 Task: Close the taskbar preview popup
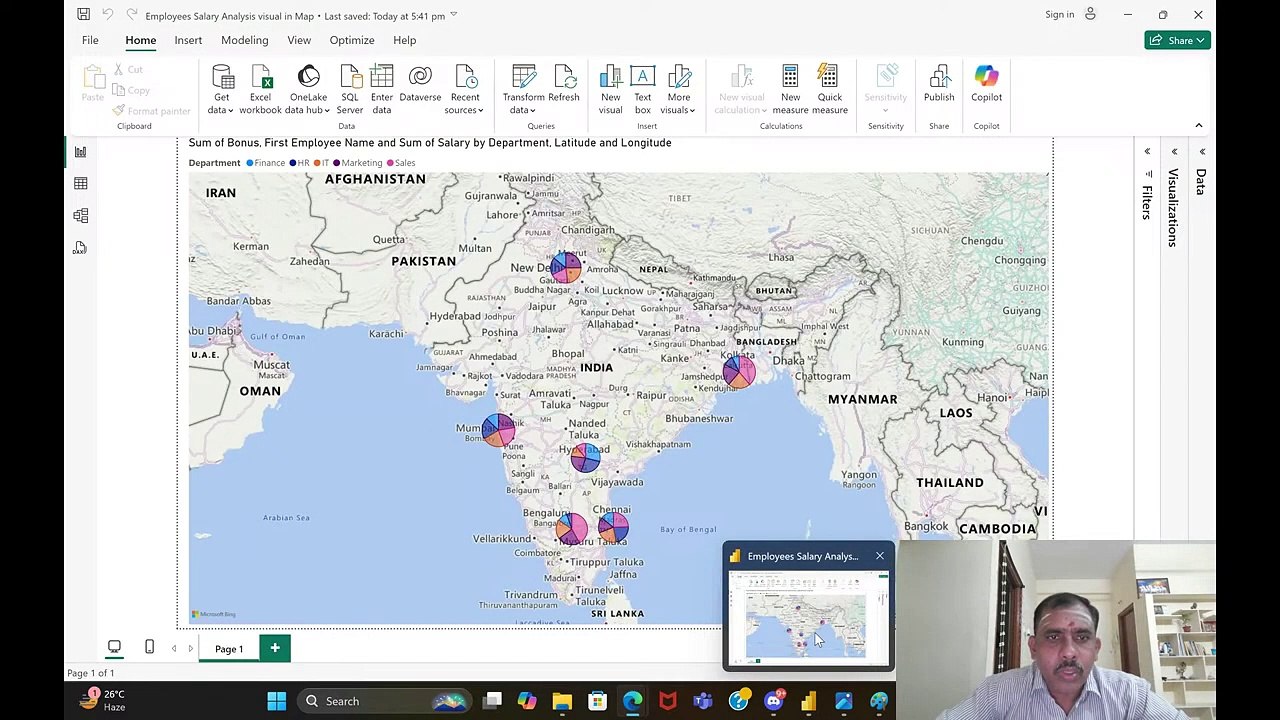tap(880, 556)
